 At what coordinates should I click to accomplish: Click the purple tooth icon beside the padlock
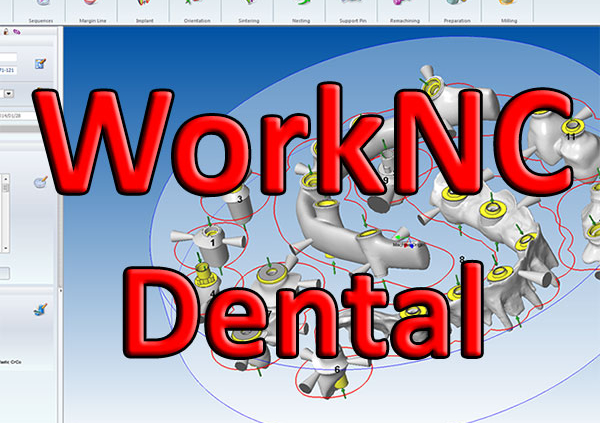[x=16, y=32]
